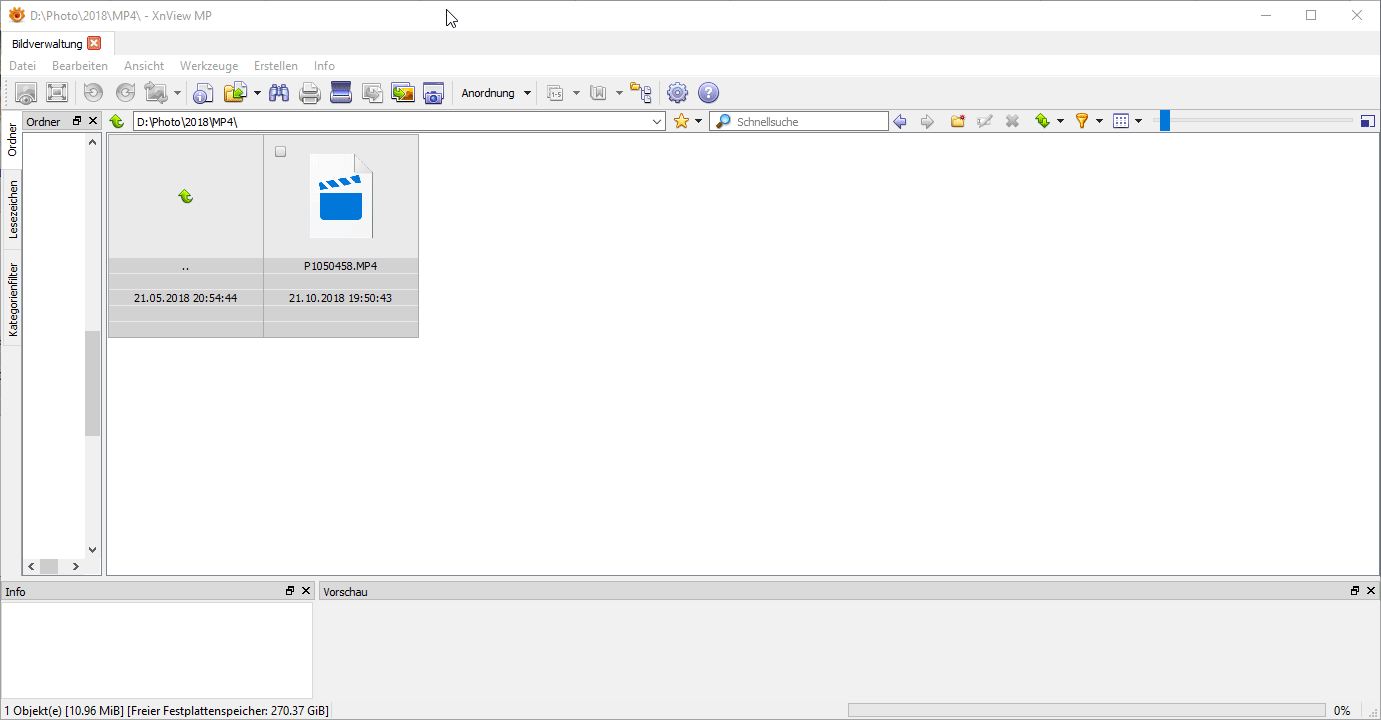
Task: Open the batch rename icon
Action: point(556,93)
